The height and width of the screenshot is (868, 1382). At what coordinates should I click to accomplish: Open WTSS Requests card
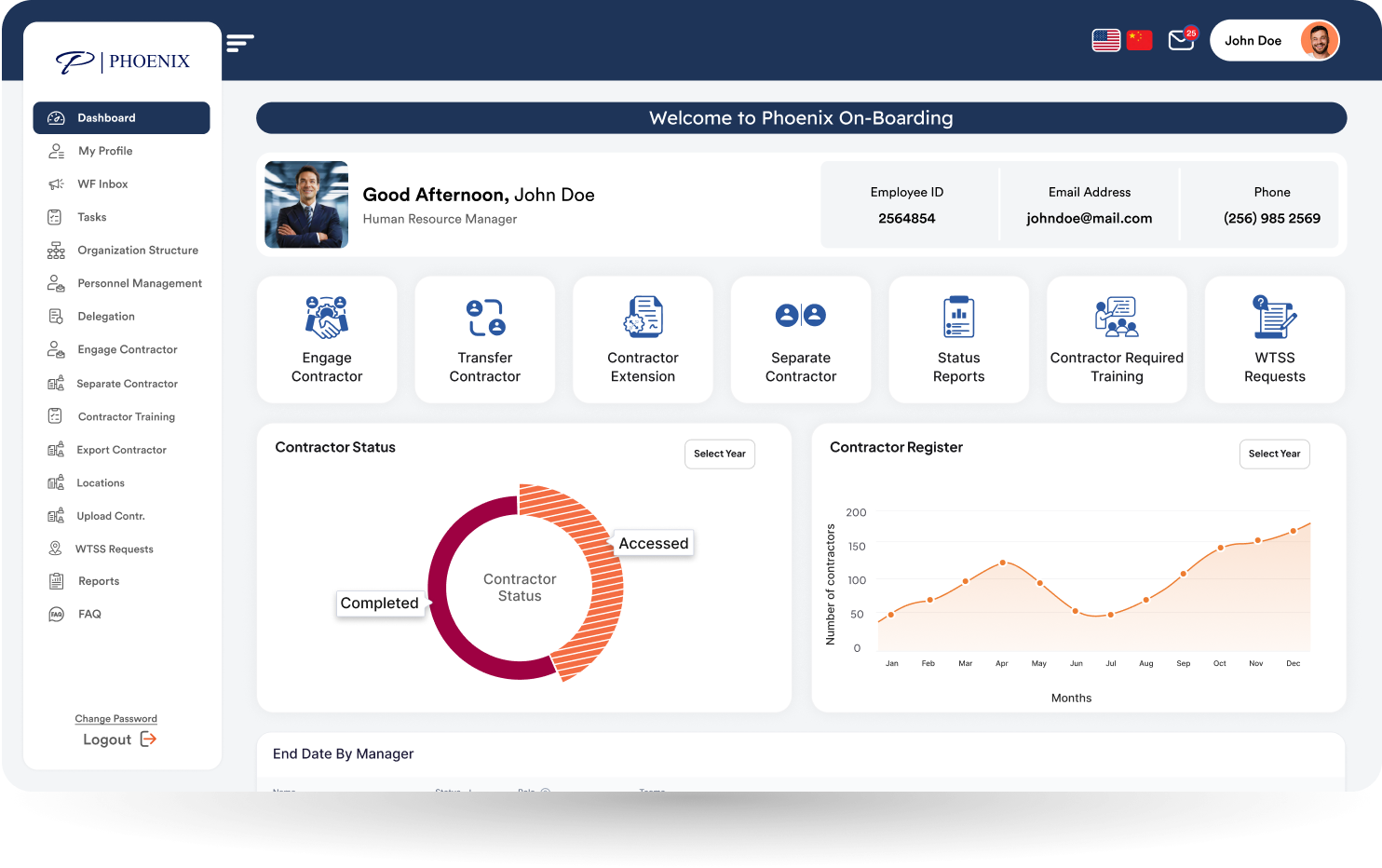pyautogui.click(x=1274, y=339)
